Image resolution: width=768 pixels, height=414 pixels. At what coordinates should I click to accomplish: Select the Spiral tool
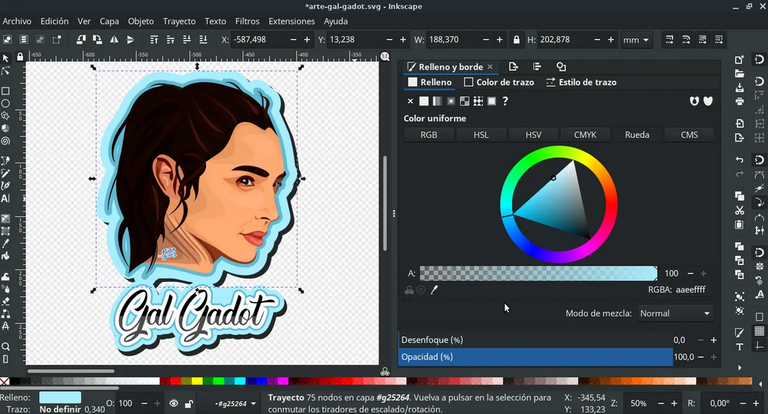click(5, 141)
